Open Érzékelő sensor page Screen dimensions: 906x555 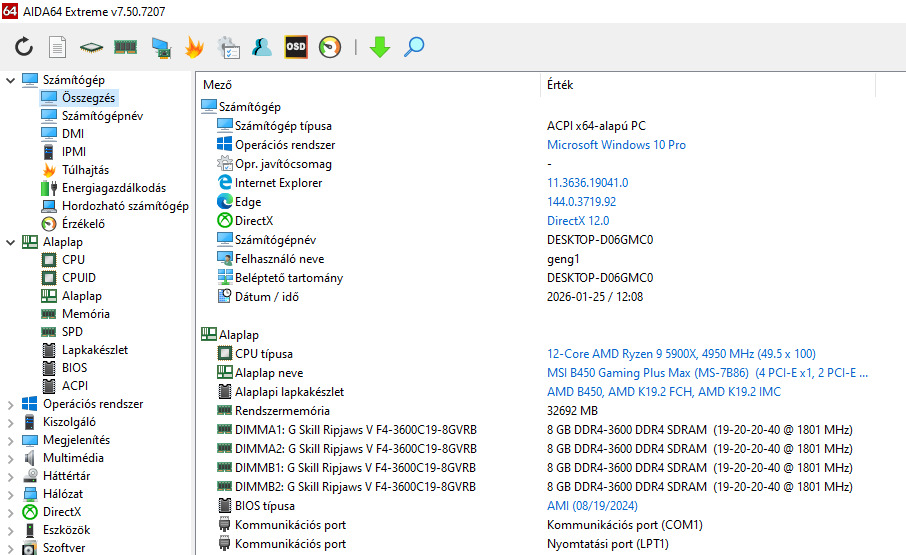[83, 224]
